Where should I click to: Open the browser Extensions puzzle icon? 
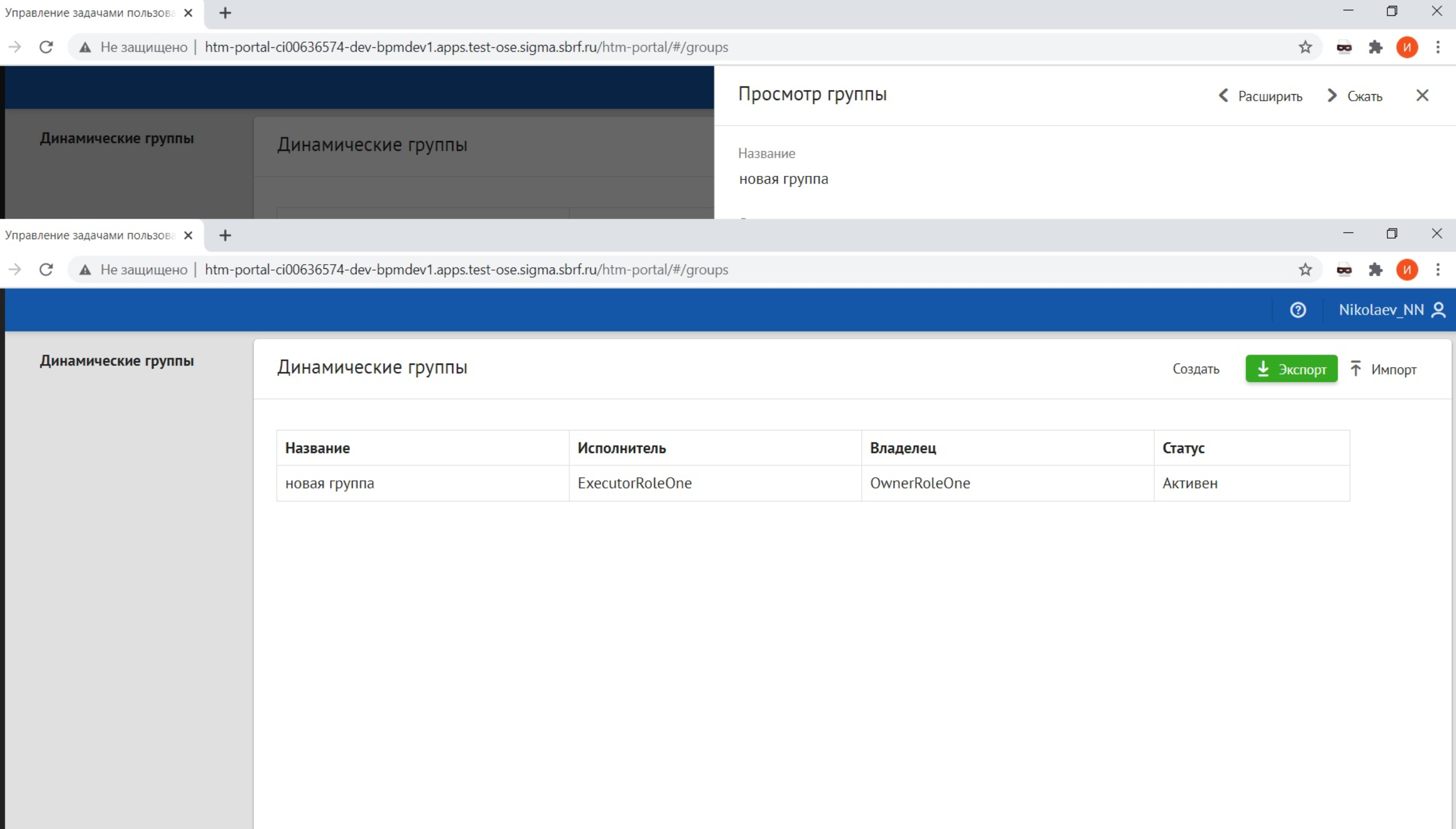tap(1376, 269)
